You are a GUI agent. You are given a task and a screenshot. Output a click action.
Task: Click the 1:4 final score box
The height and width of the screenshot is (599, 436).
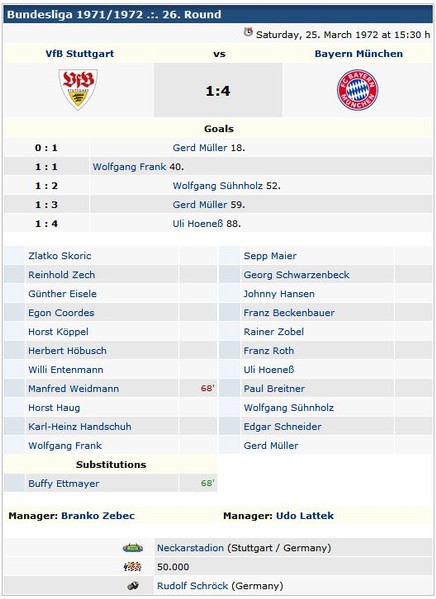pyautogui.click(x=218, y=90)
